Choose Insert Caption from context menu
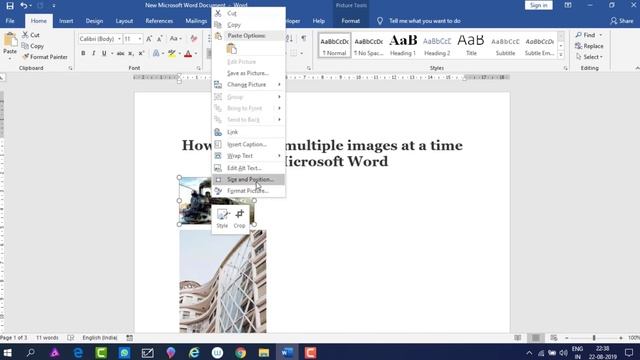 click(x=249, y=144)
